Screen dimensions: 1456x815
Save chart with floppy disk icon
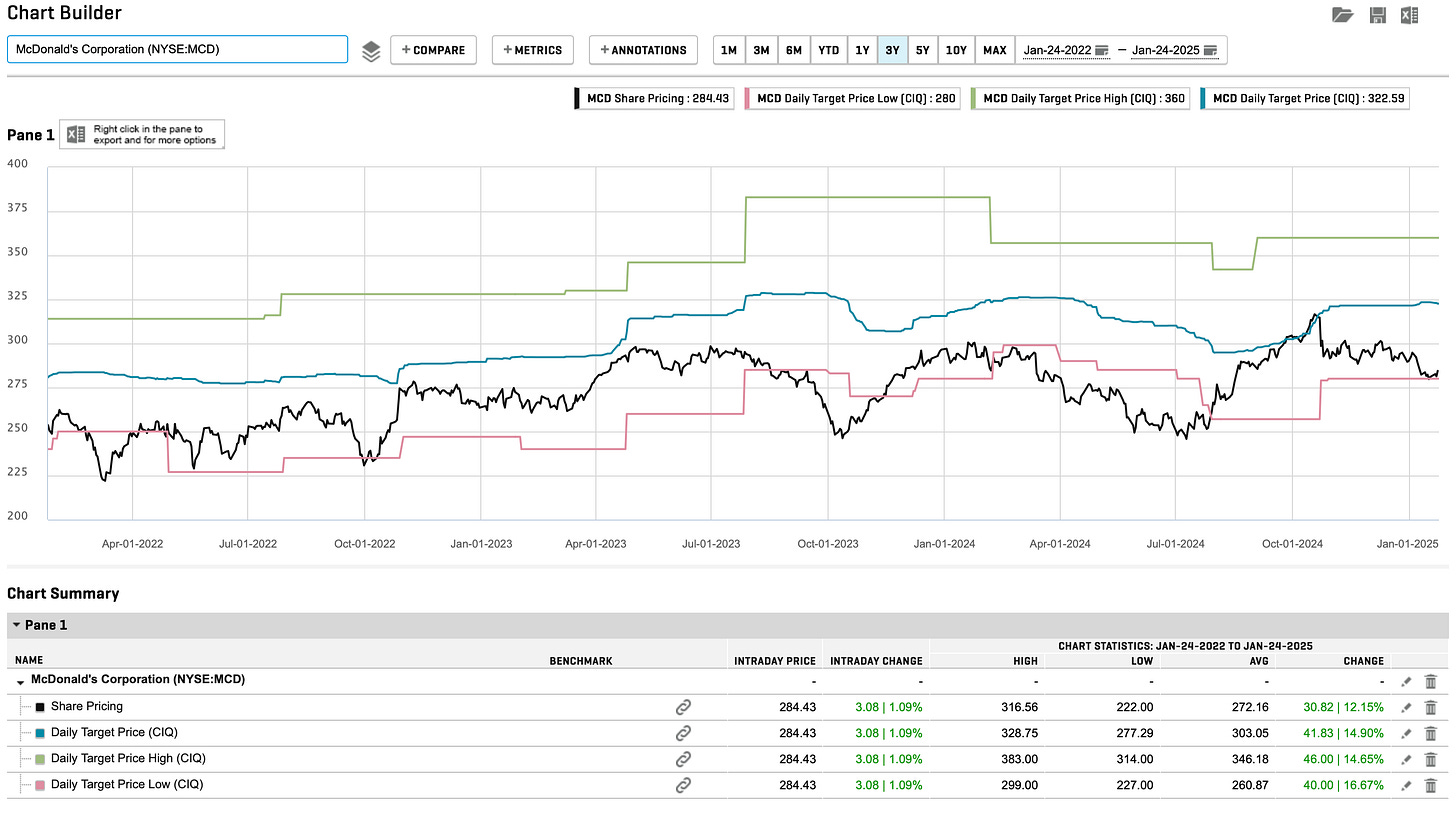[1377, 15]
